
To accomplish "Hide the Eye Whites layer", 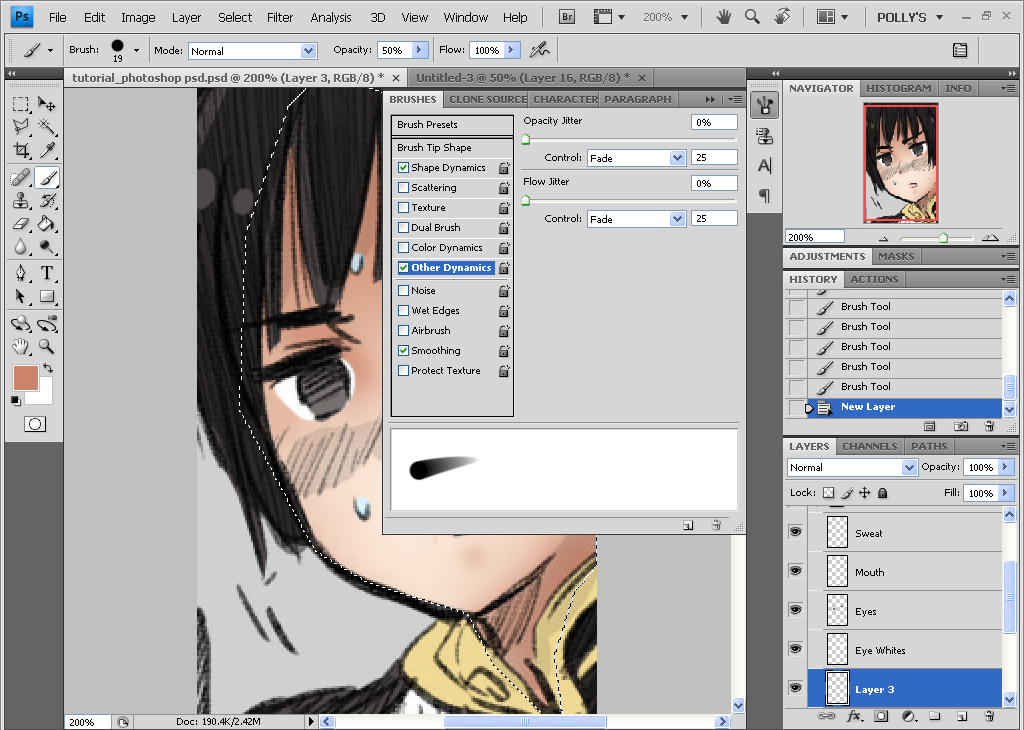I will (795, 649).
